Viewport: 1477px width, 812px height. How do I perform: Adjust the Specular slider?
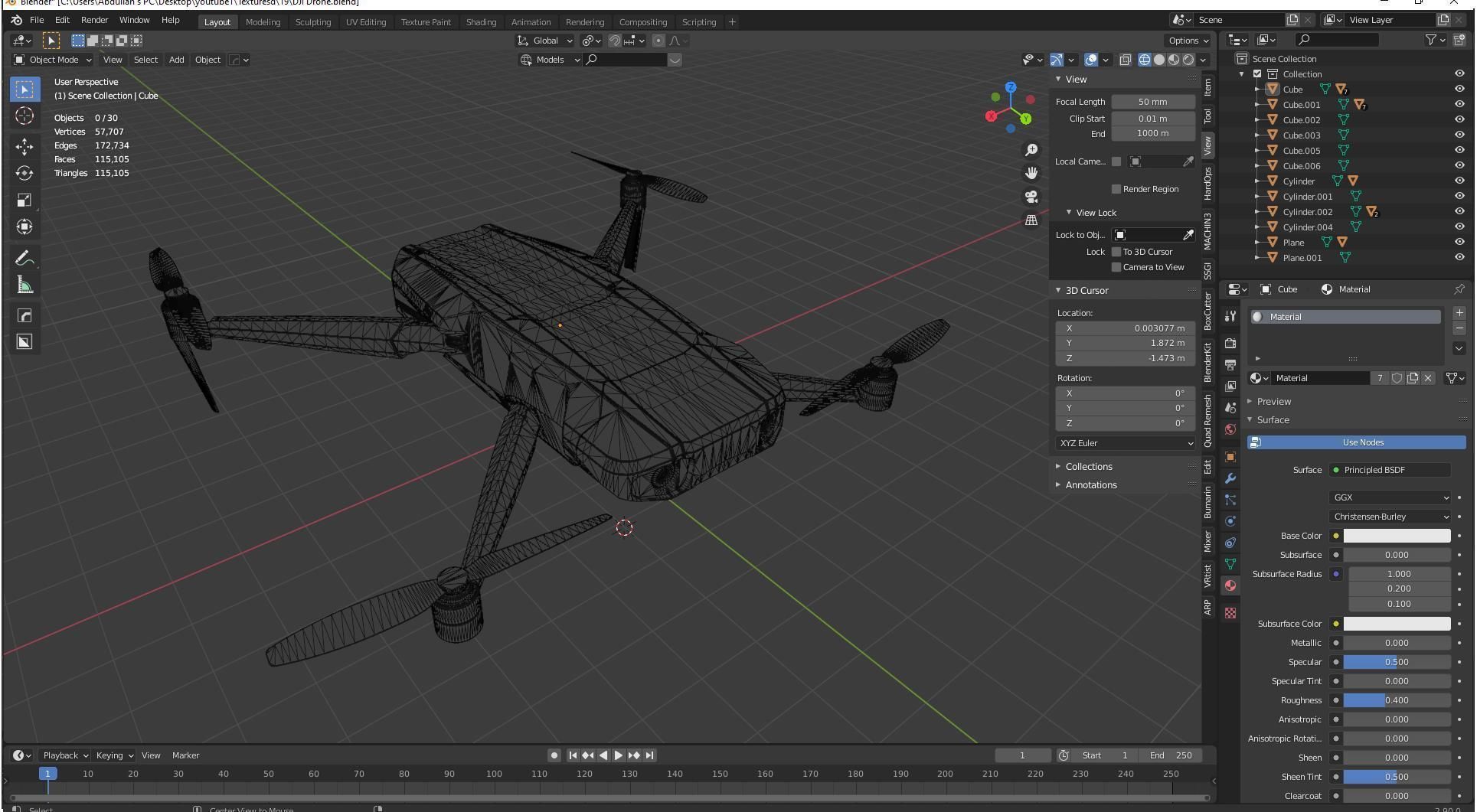point(1397,662)
